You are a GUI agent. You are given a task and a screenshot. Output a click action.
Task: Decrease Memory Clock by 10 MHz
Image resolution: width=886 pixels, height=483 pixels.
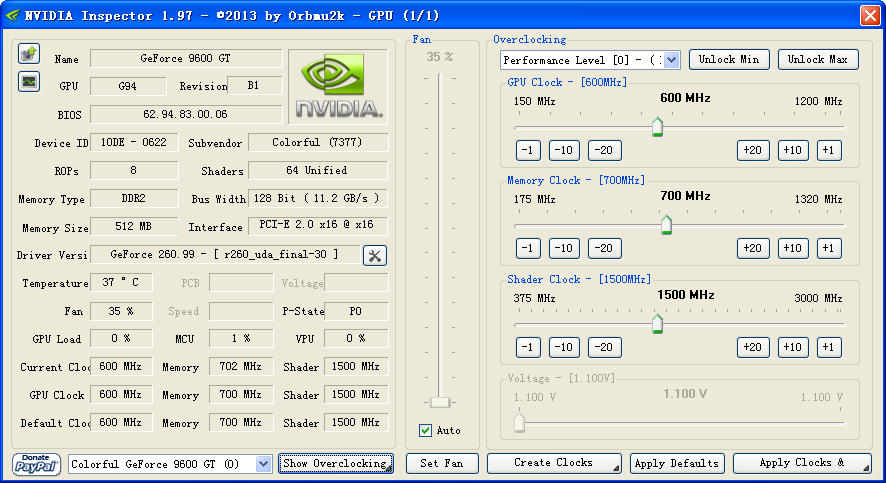point(564,248)
